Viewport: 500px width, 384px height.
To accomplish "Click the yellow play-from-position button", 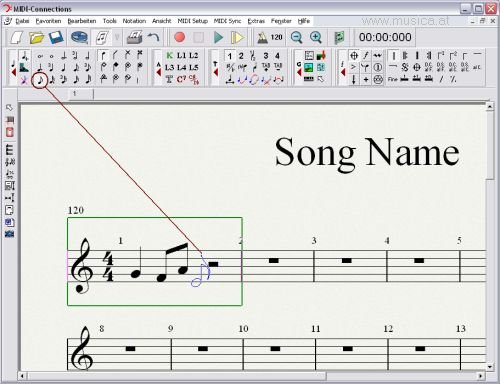I will click(237, 37).
